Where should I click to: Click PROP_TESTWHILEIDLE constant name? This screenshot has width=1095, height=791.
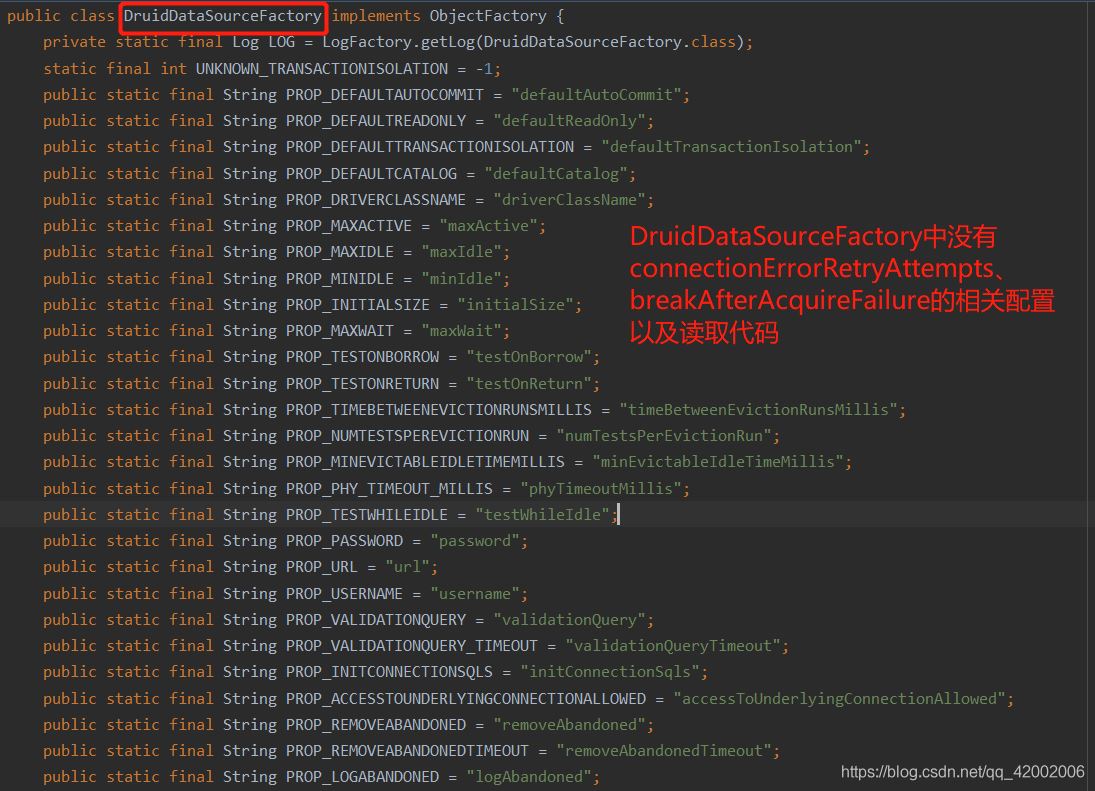pyautogui.click(x=367, y=515)
